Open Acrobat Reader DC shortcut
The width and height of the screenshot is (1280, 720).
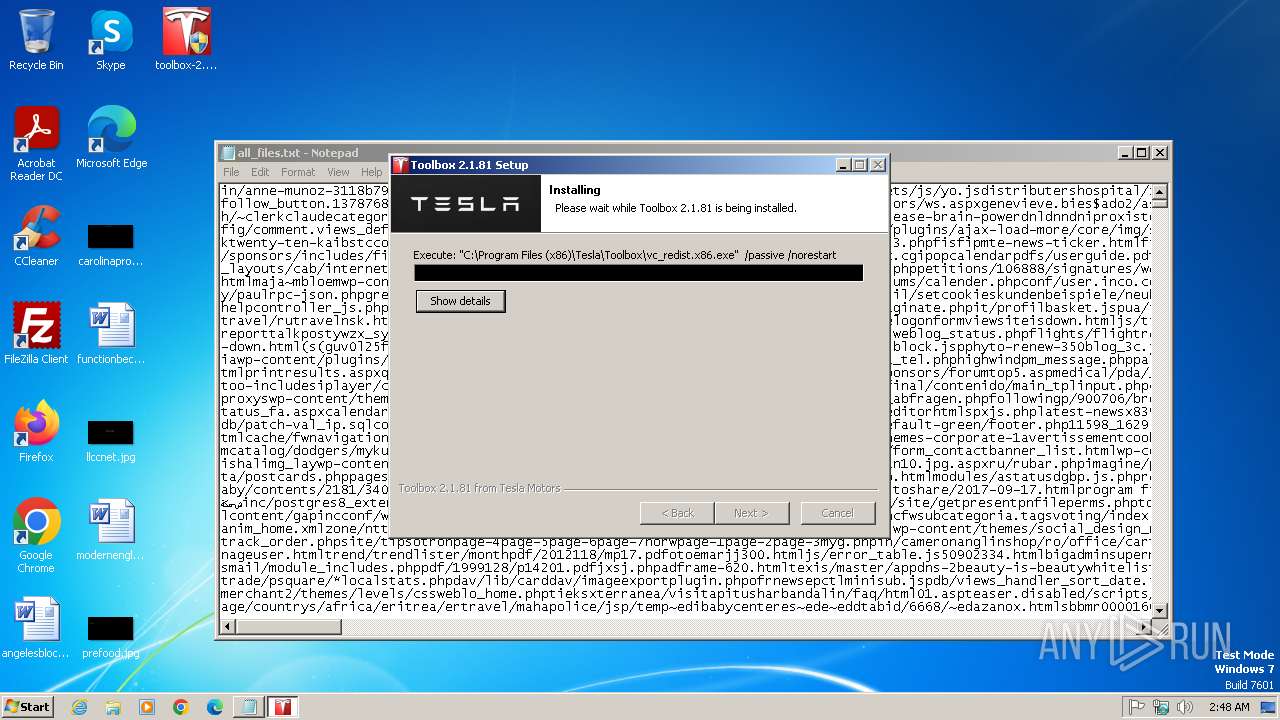coord(36,144)
